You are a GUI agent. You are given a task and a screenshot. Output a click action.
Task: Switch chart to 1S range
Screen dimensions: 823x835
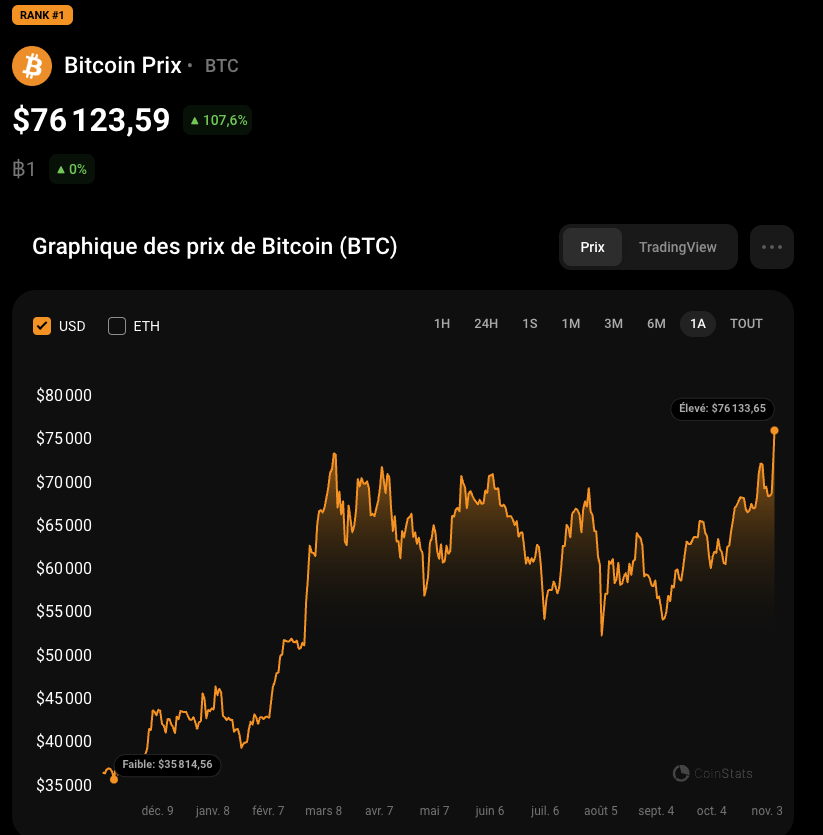(x=530, y=323)
